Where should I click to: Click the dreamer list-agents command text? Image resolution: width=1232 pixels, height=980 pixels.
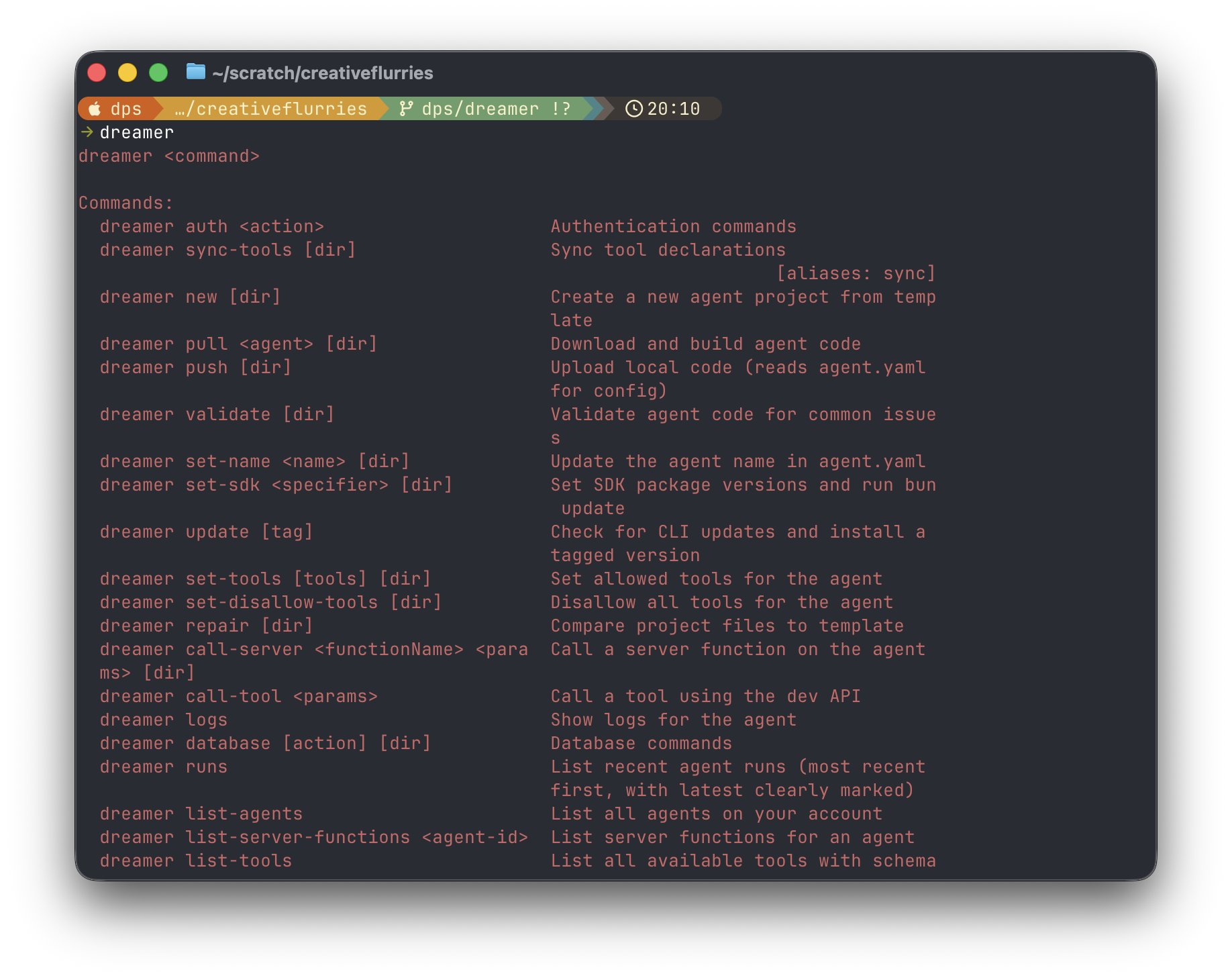point(201,813)
